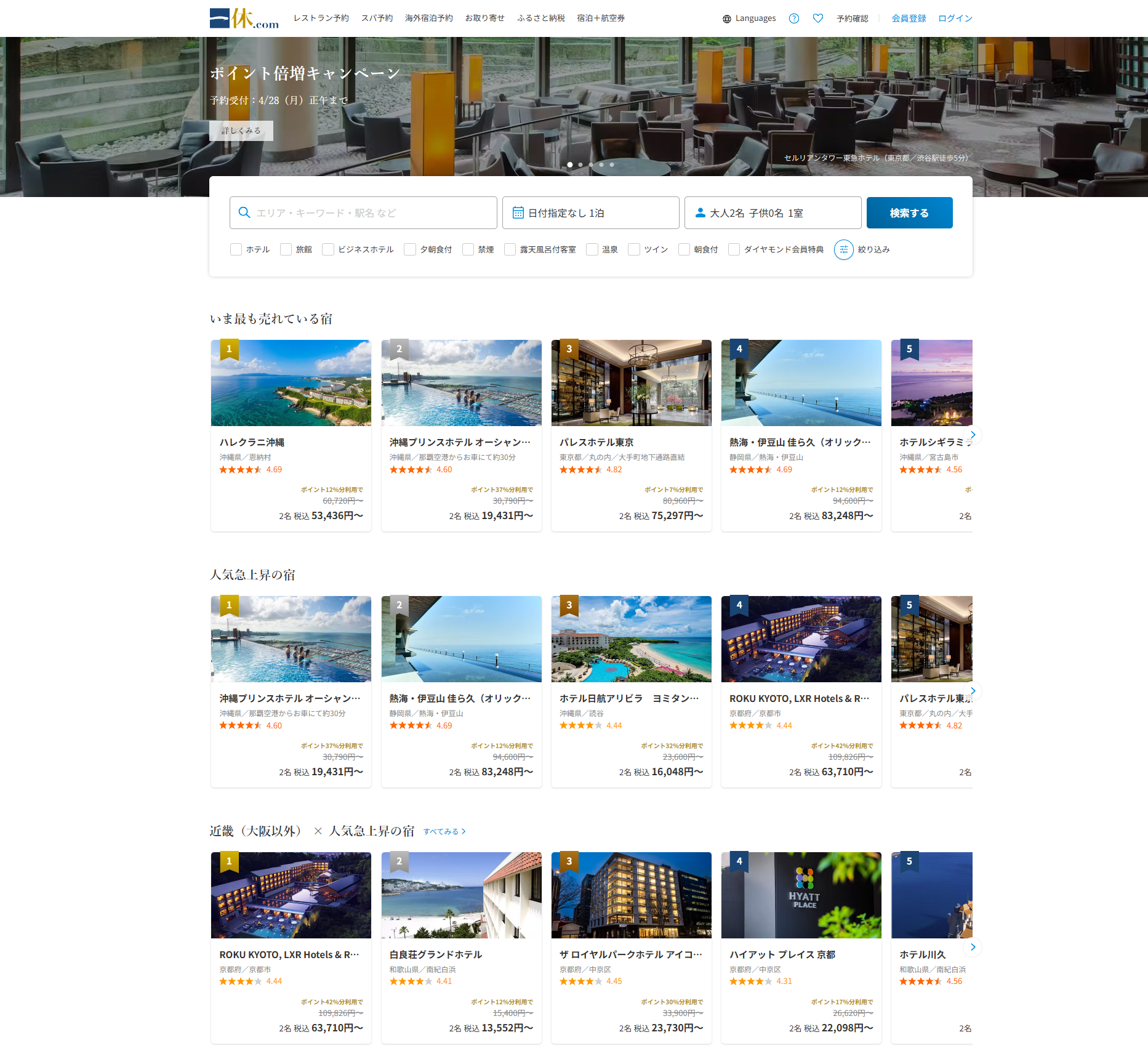
Task: Click the 一休.com logo
Action: tap(244, 18)
